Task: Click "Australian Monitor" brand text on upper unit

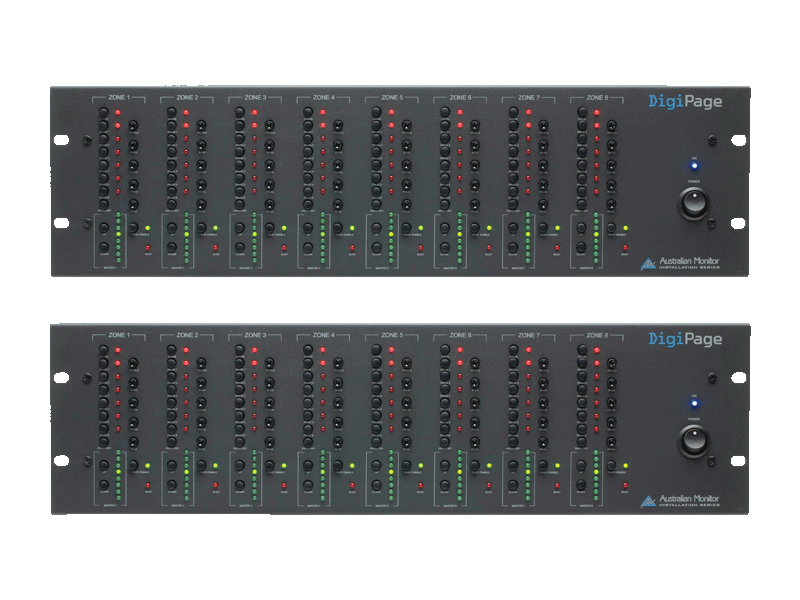Action: pyautogui.click(x=689, y=261)
